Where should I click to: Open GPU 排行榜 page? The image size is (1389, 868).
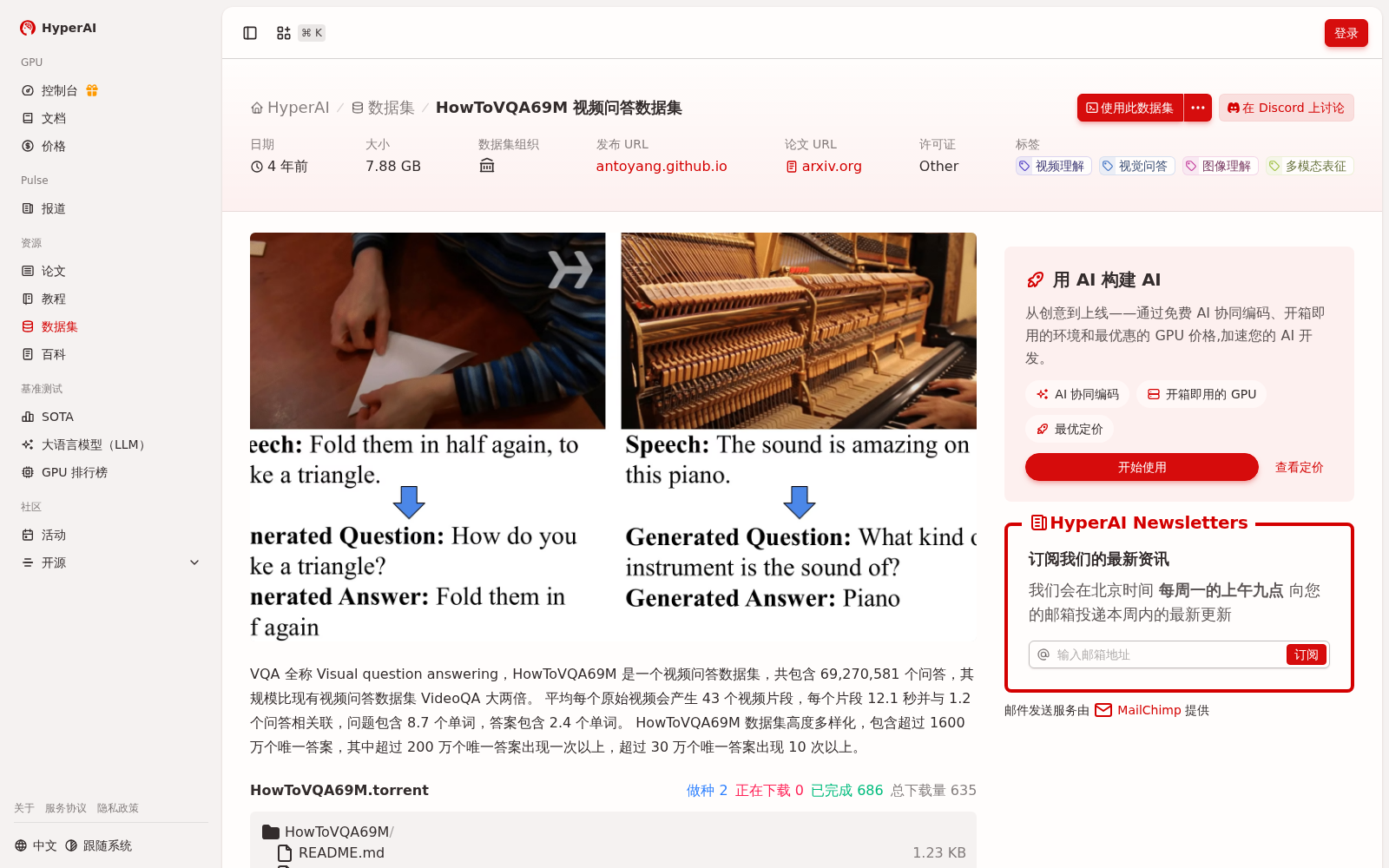pyautogui.click(x=75, y=472)
